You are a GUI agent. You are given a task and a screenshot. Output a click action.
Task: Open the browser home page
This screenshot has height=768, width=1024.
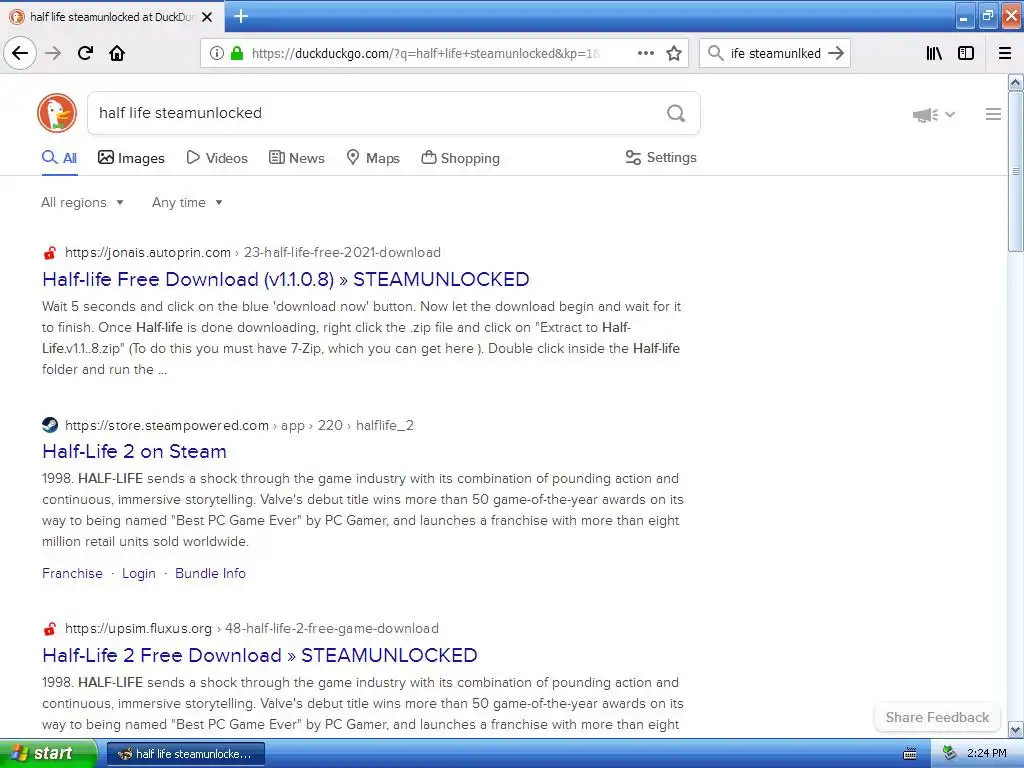click(117, 53)
